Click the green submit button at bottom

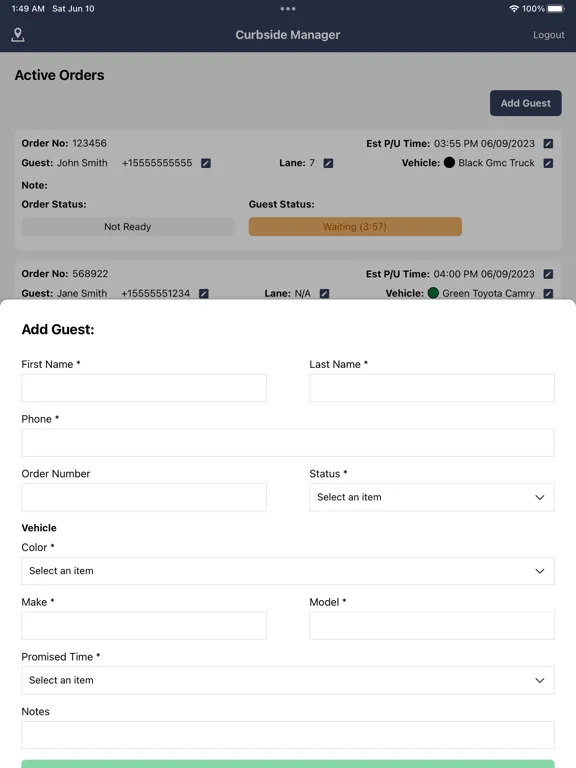coord(288,764)
